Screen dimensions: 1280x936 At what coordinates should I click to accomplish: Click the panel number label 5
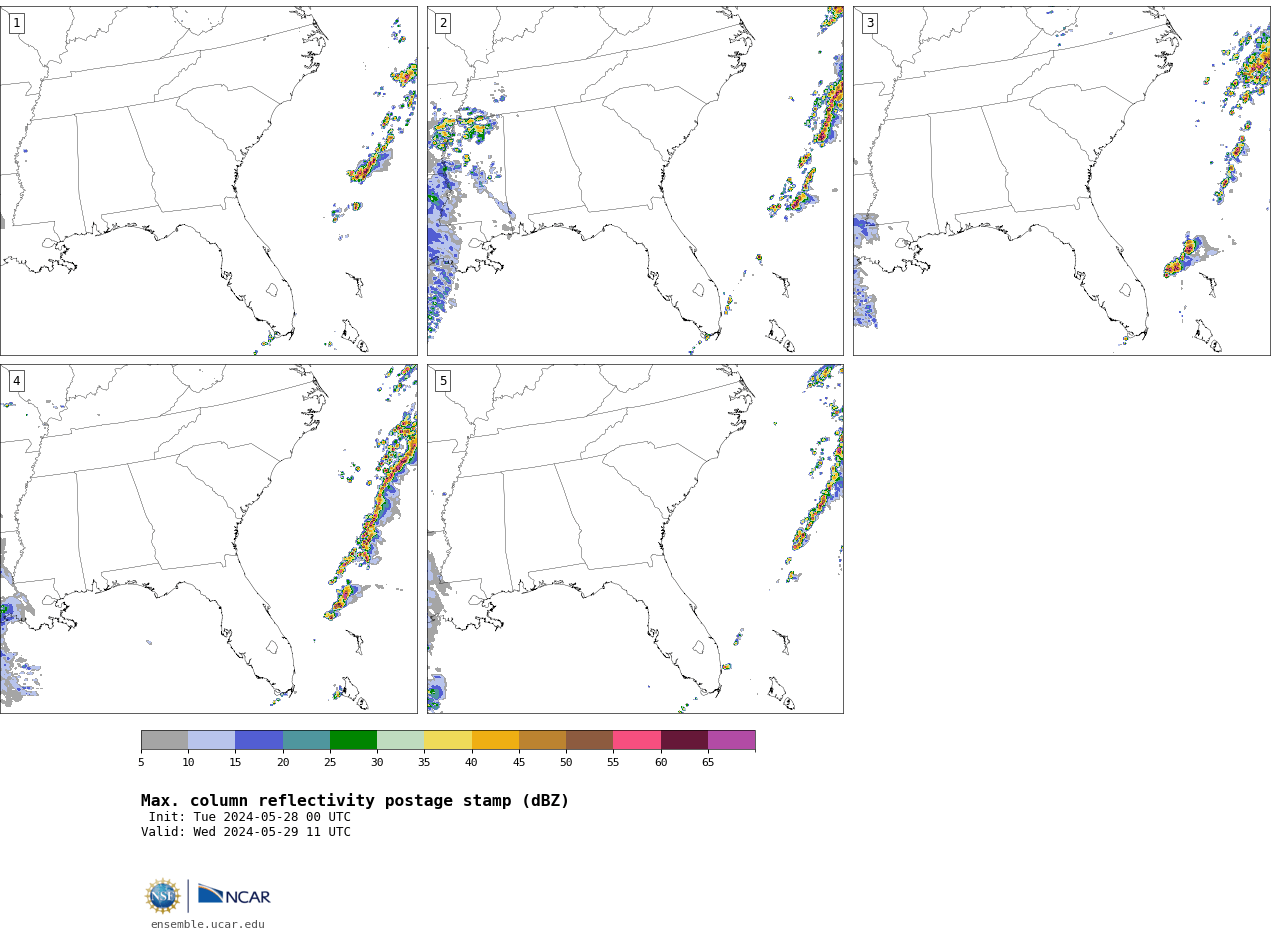click(x=443, y=381)
